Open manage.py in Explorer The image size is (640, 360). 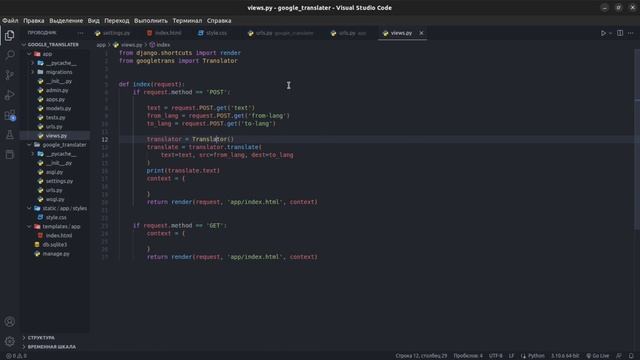(56, 254)
